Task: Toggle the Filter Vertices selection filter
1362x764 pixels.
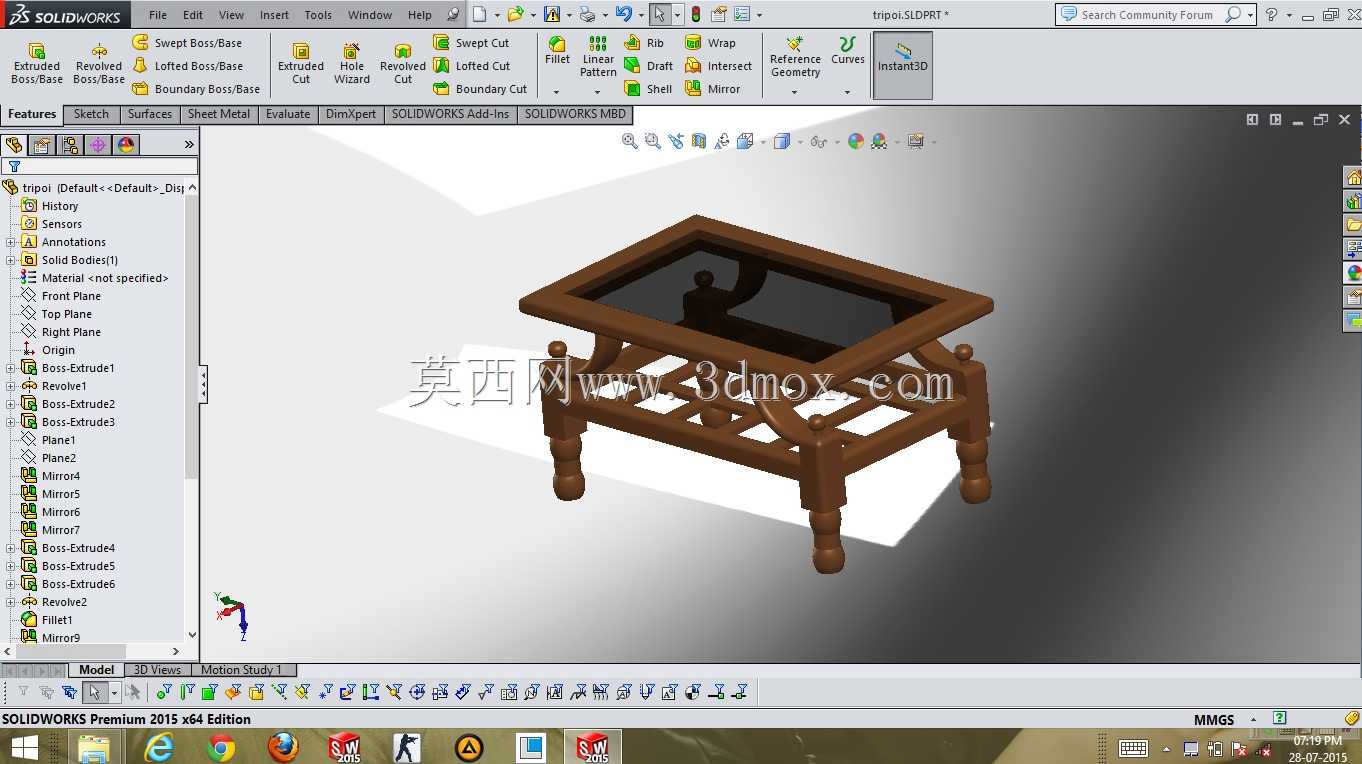Action: pyautogui.click(x=165, y=692)
